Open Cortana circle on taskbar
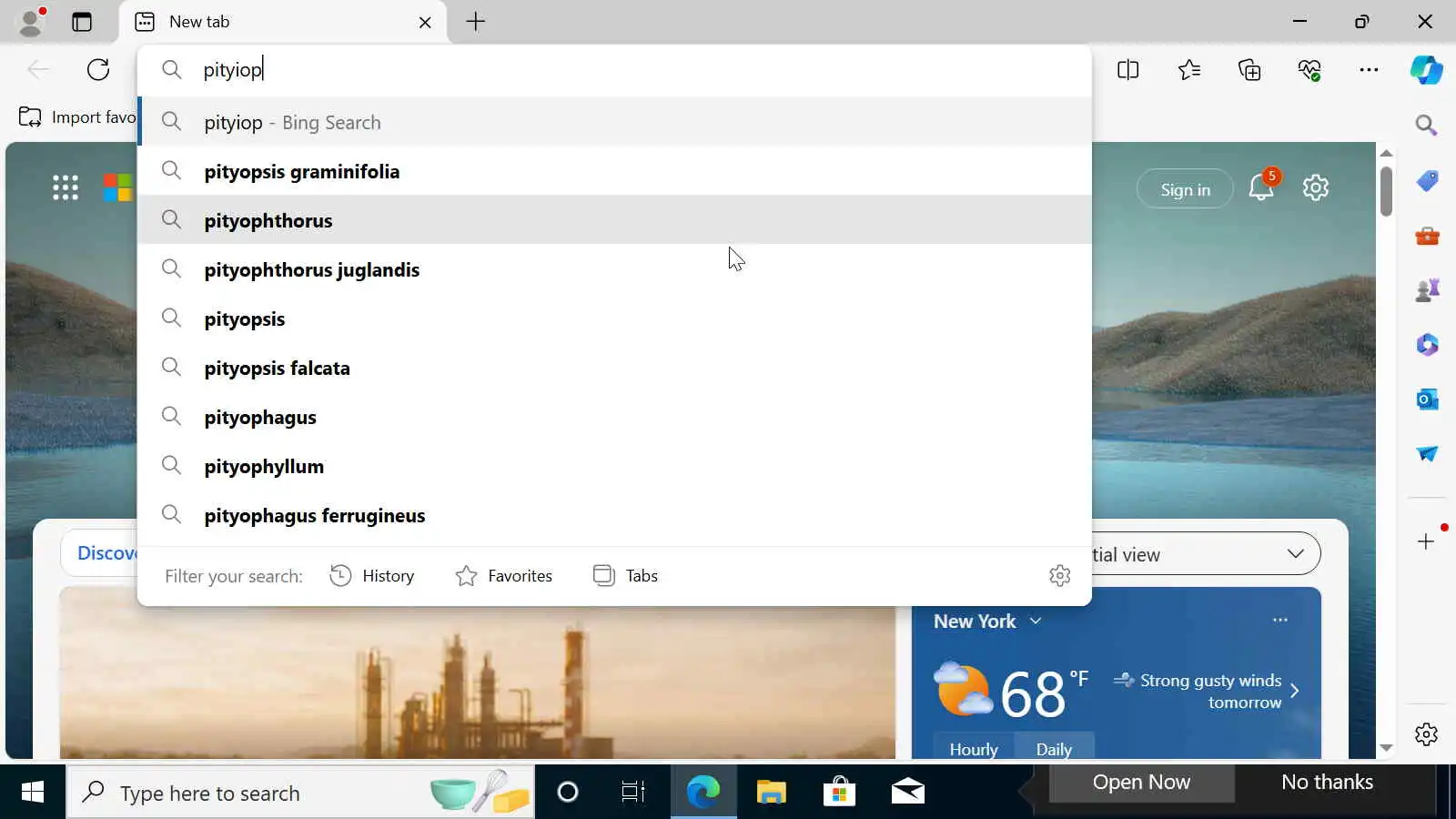The height and width of the screenshot is (819, 1456). pos(568,793)
